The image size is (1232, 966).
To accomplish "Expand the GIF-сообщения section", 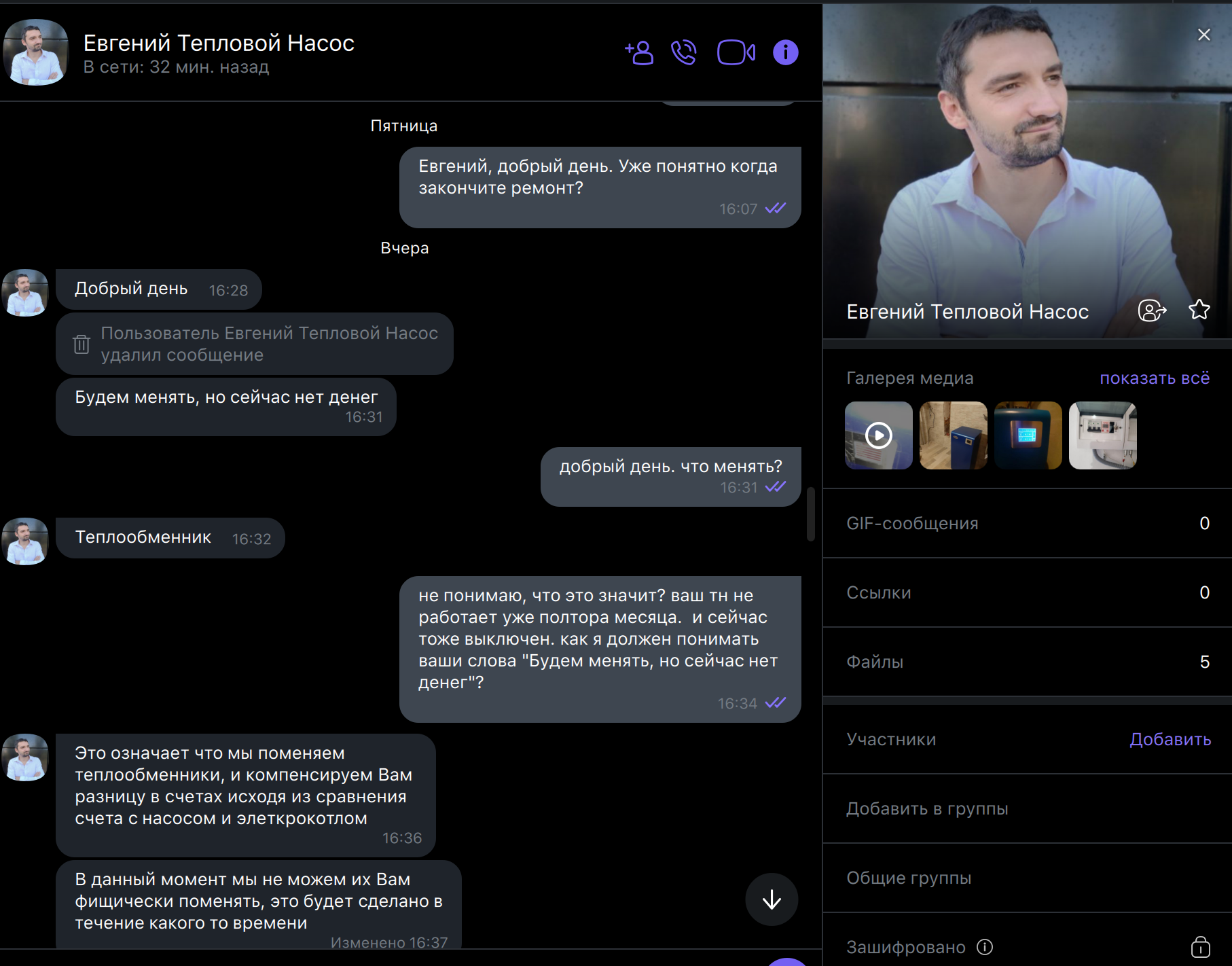I will 1028,523.
